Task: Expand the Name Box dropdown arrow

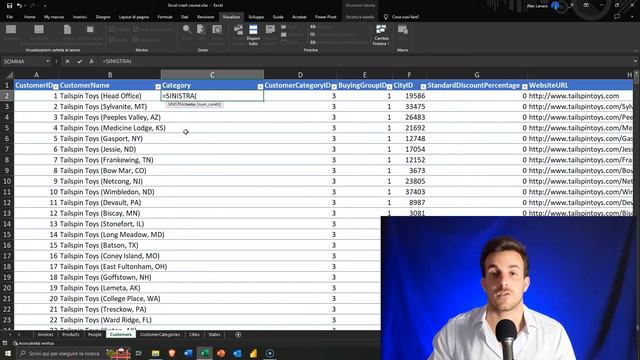Action: pyautogui.click(x=48, y=61)
